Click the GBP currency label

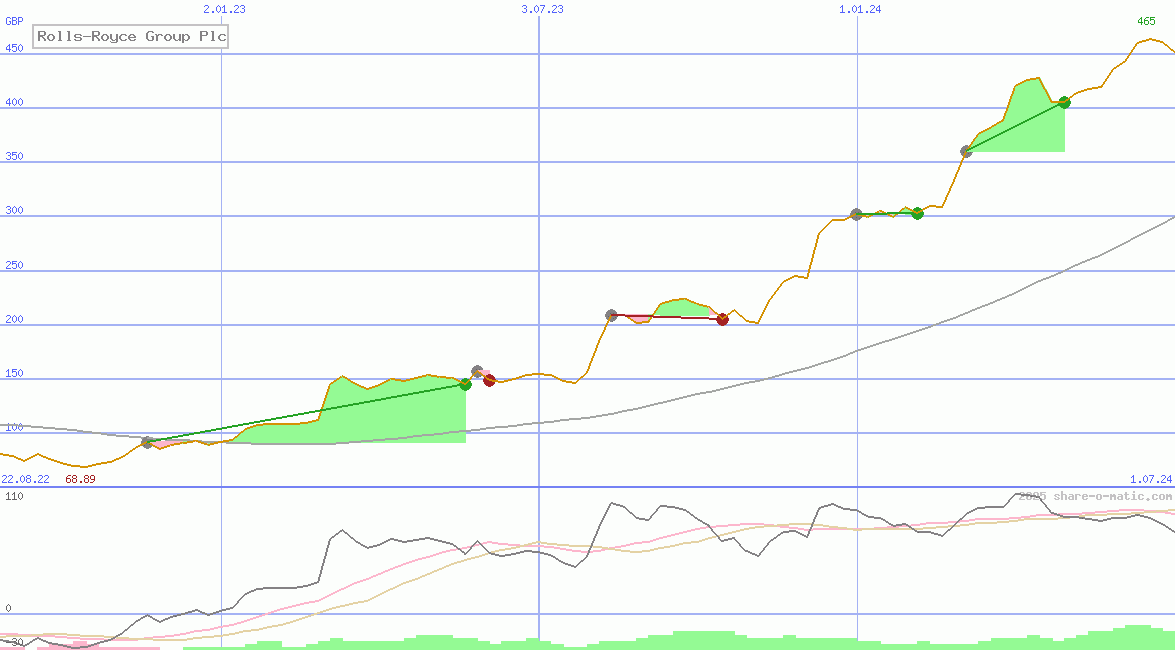coord(14,21)
